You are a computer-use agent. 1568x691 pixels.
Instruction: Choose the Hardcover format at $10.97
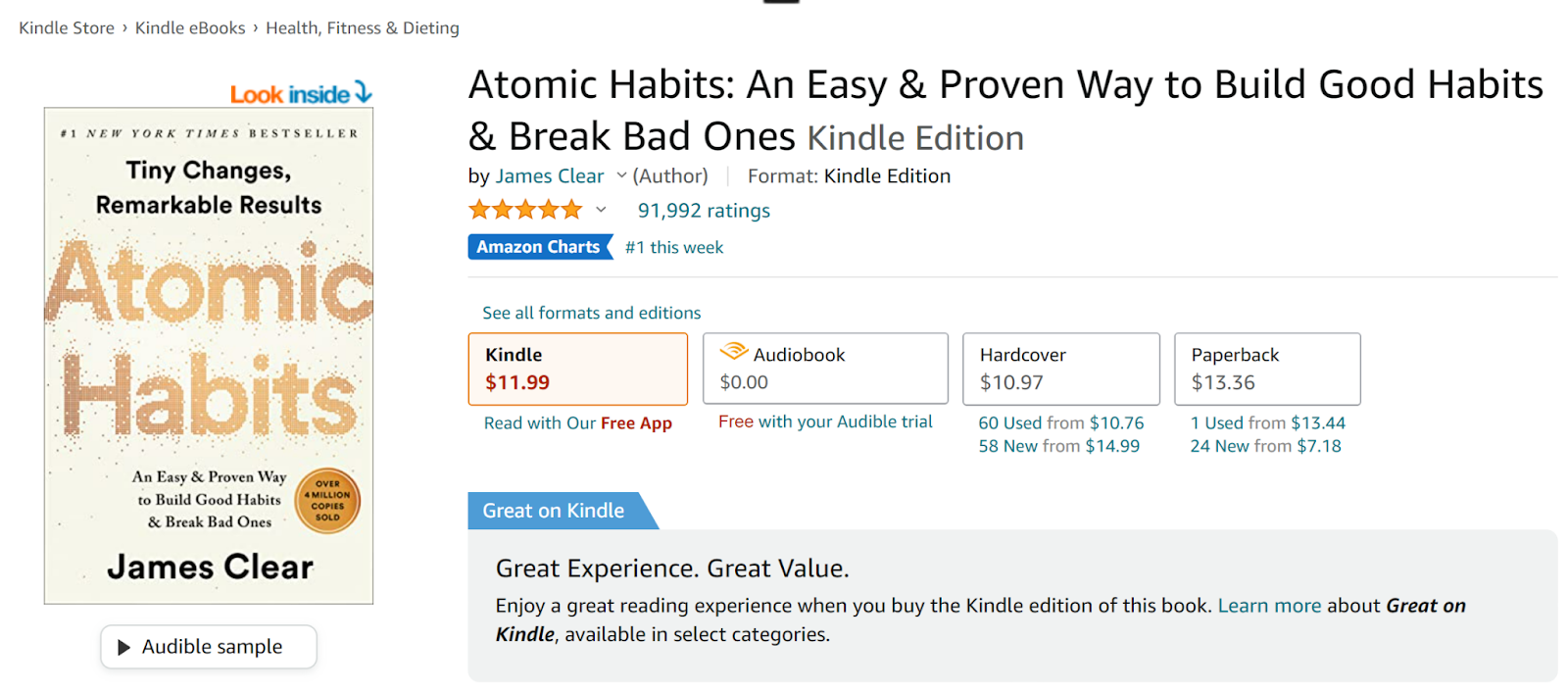(x=1060, y=369)
